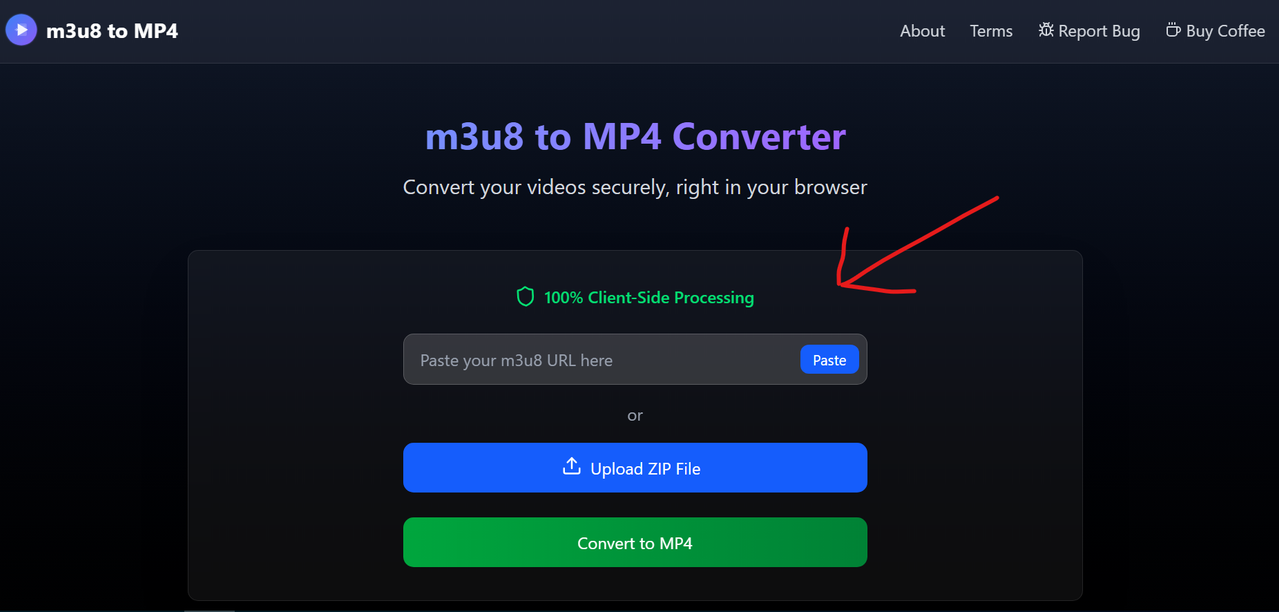
Task: Click the green shield icon
Action: click(525, 297)
